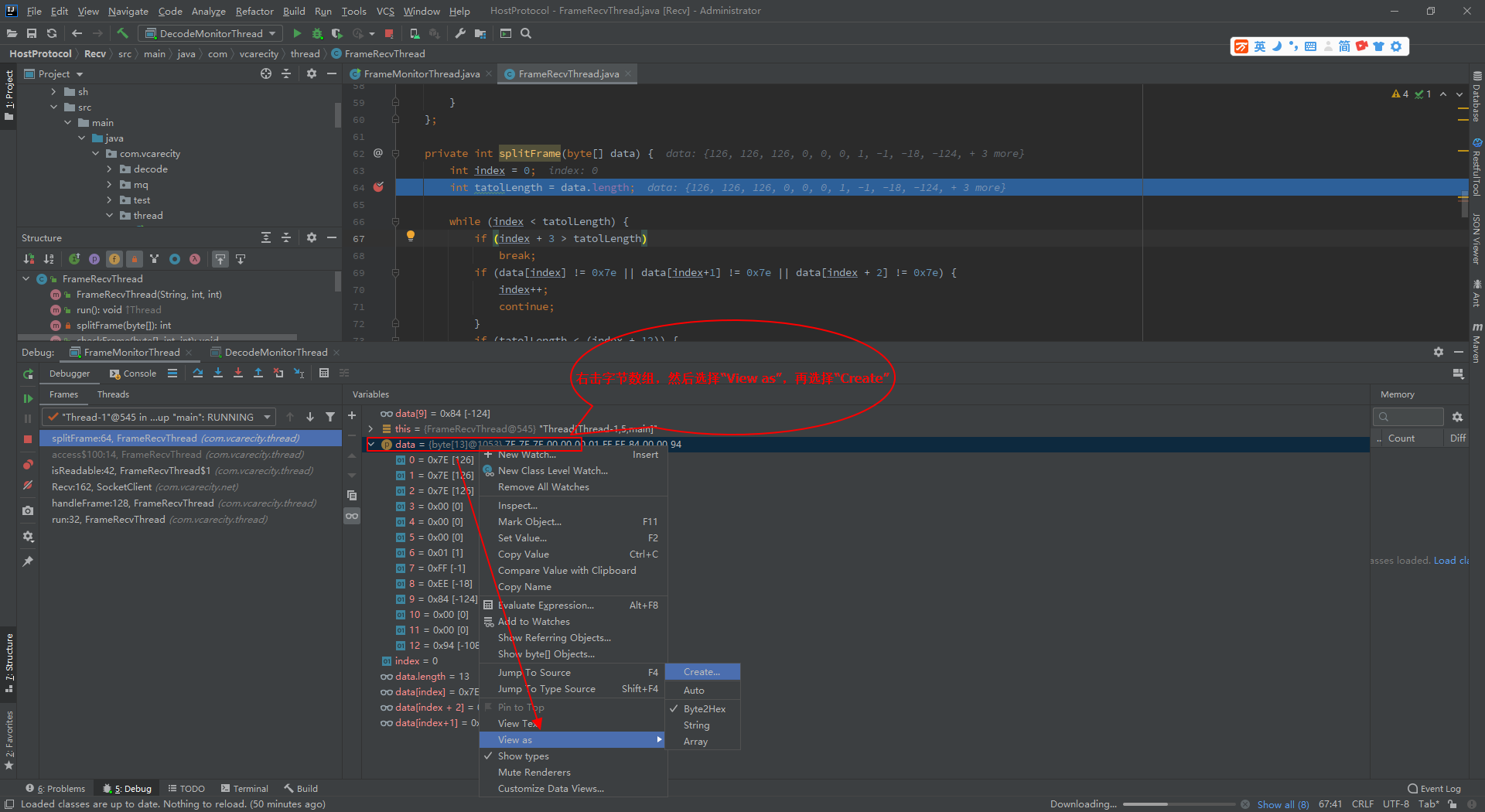The height and width of the screenshot is (812, 1485).
Task: Collapse the data byte array variable node
Action: pos(372,444)
